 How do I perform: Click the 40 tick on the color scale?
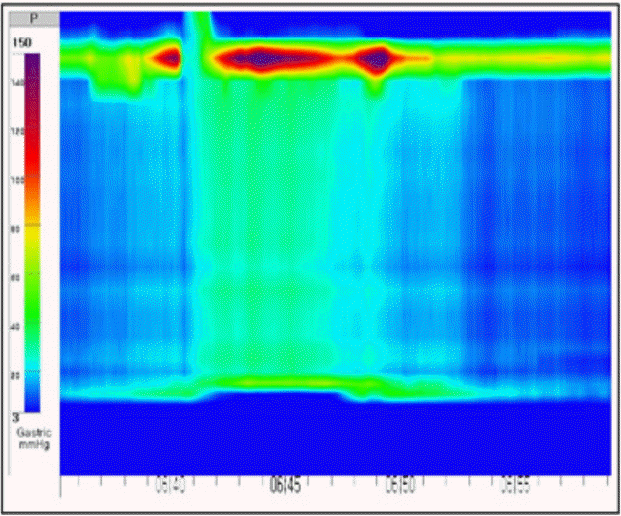pyautogui.click(x=15, y=327)
